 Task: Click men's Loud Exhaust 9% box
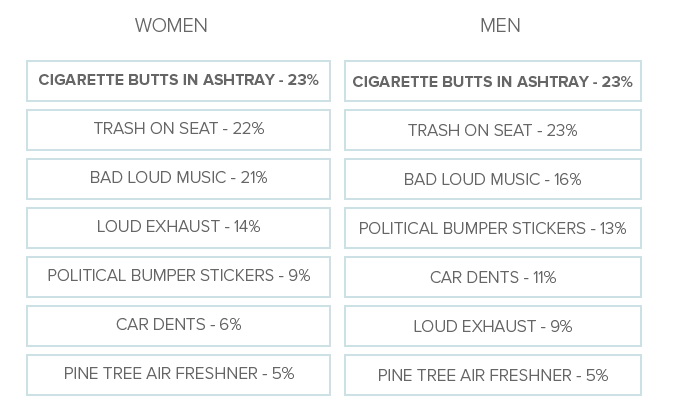coord(492,327)
